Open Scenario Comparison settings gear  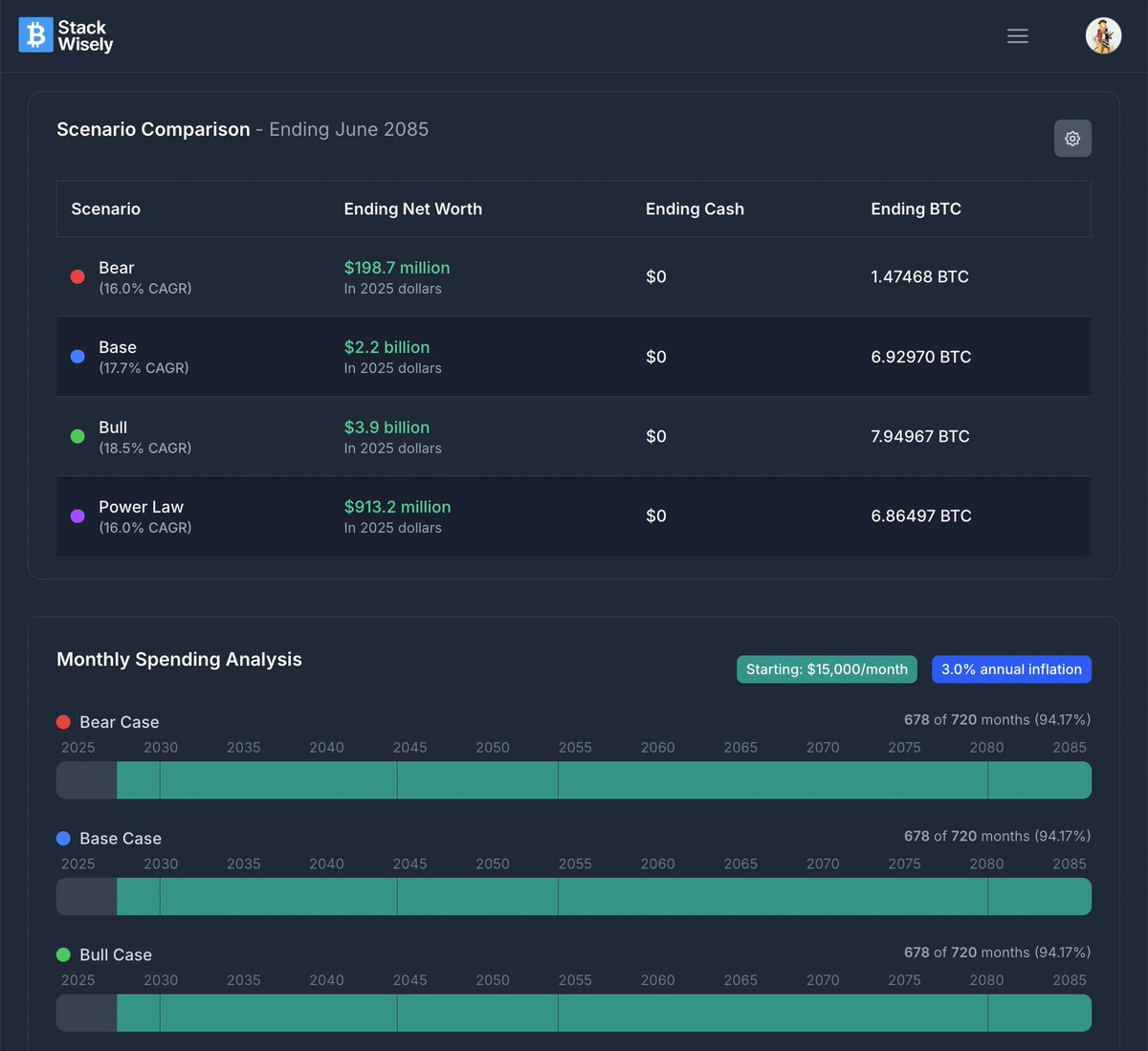coord(1072,139)
